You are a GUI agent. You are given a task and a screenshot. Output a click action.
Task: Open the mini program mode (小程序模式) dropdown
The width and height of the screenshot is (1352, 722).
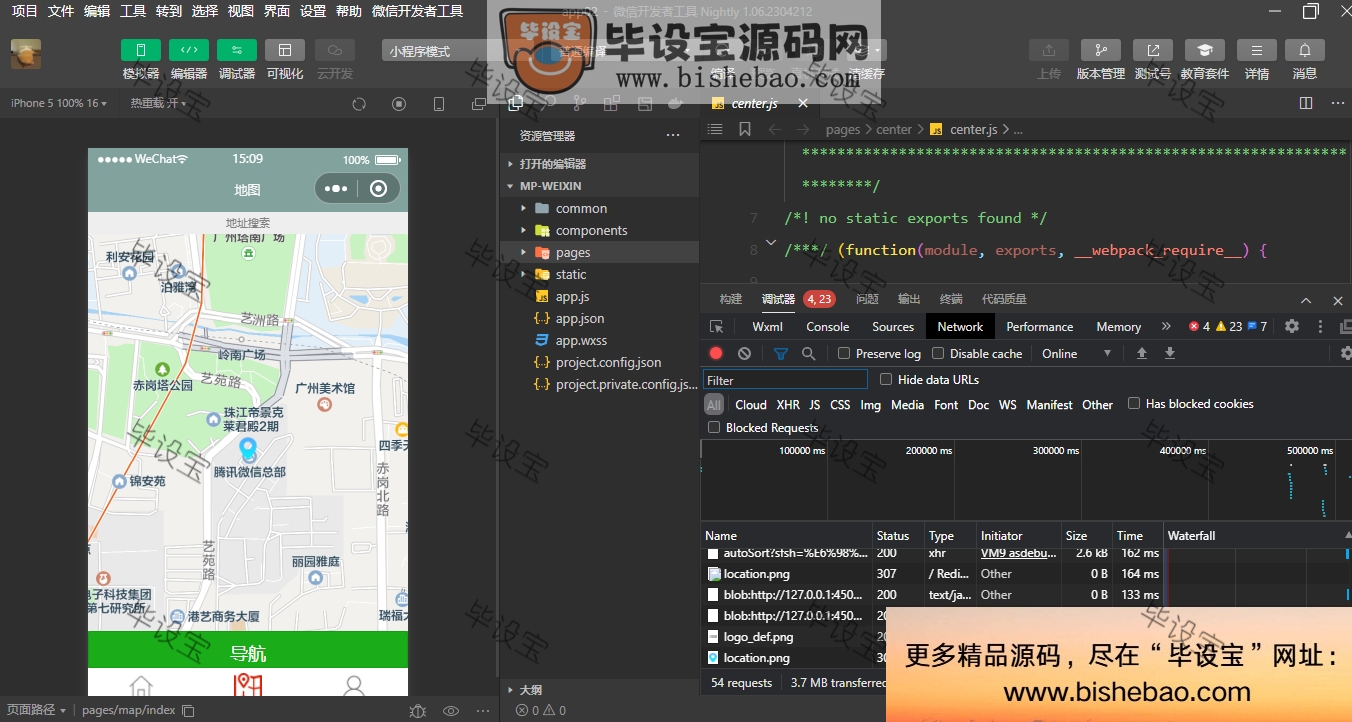point(436,51)
